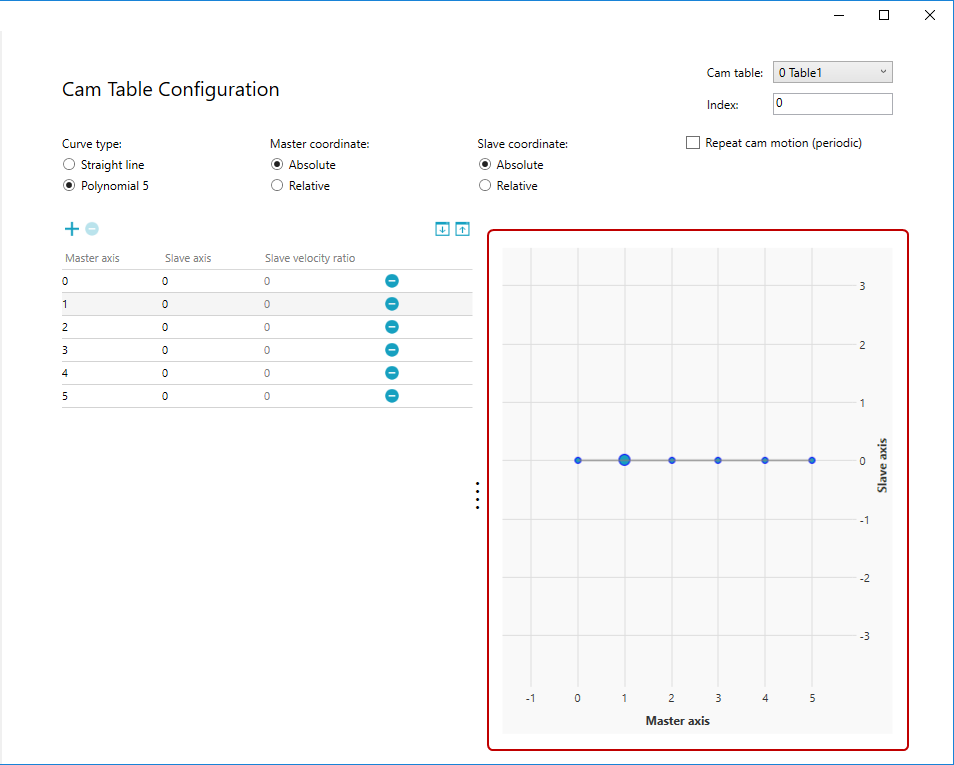Remove the last row with master axis 5
Viewport: 954px width, 765px height.
pyautogui.click(x=392, y=396)
